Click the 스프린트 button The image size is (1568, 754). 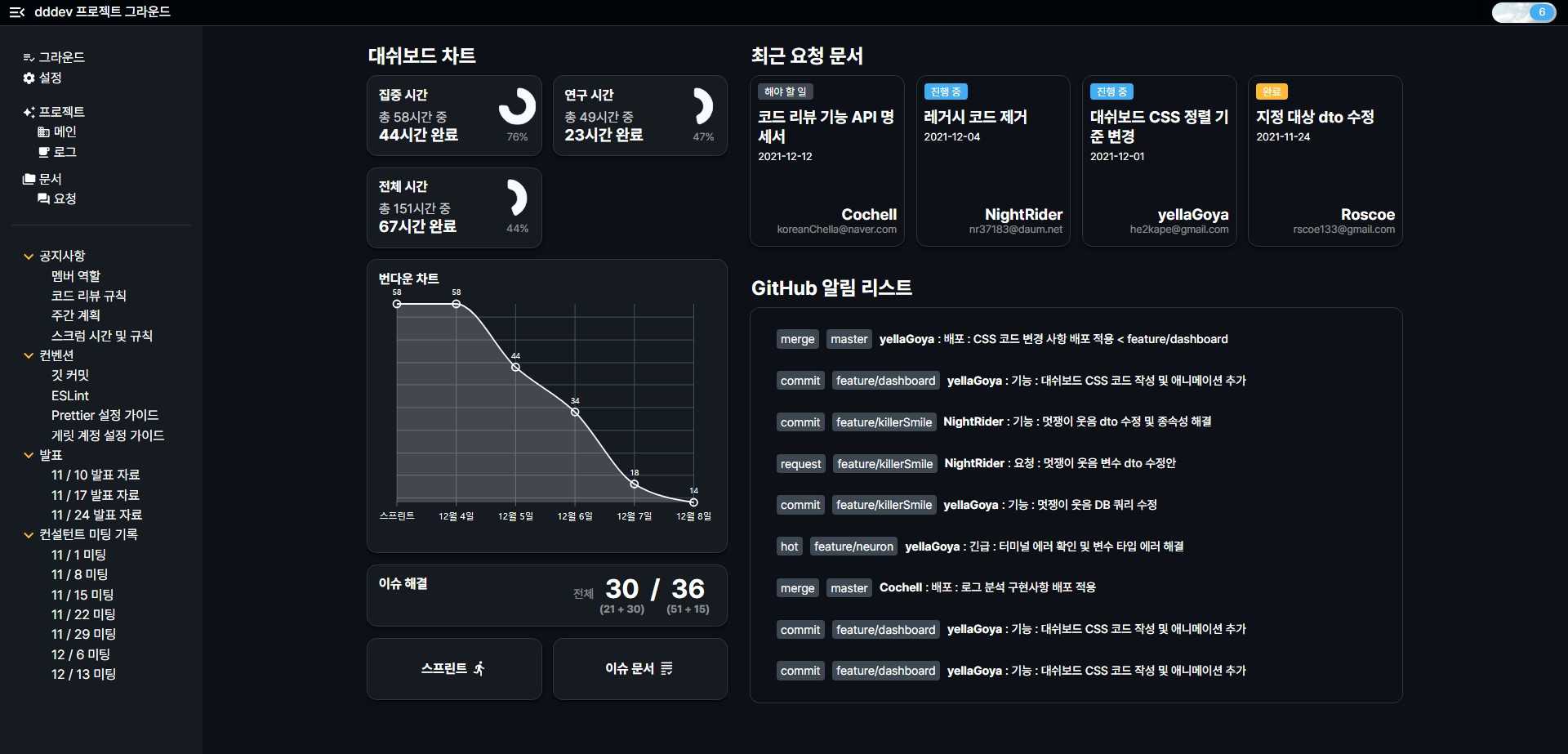453,669
